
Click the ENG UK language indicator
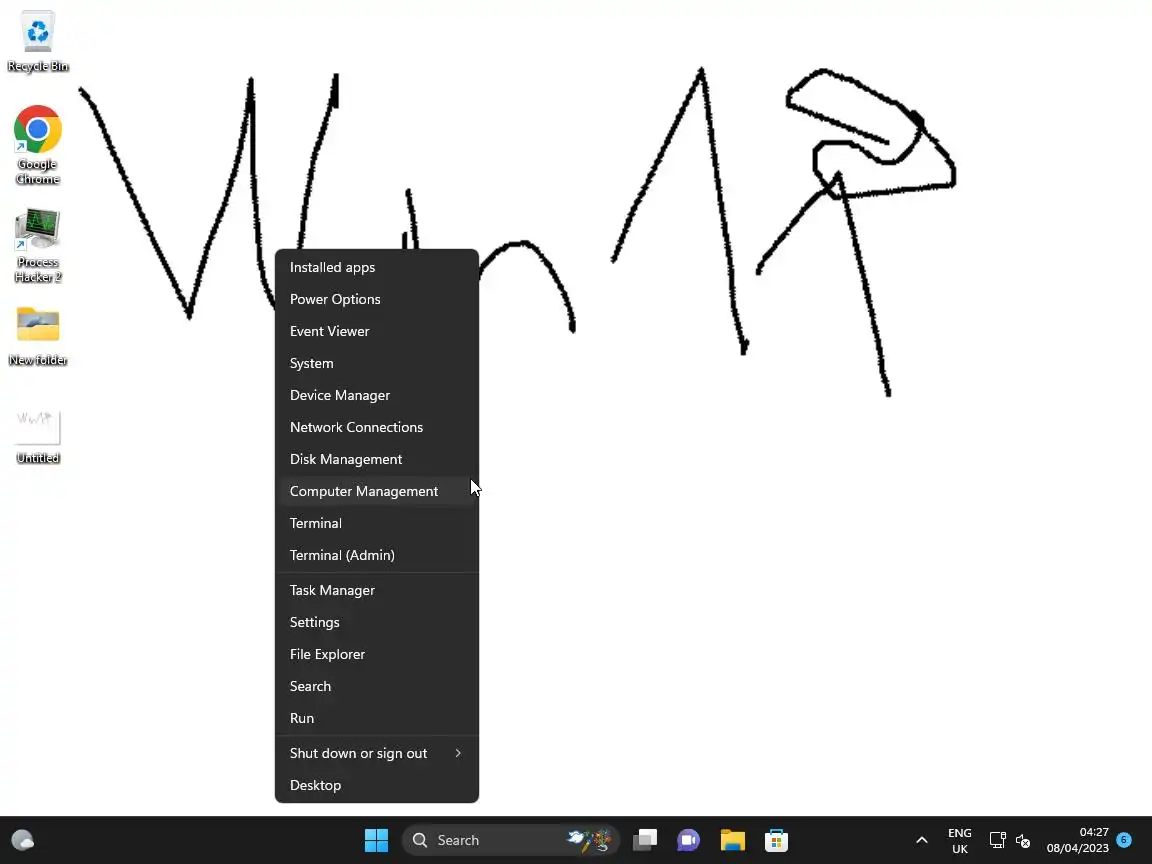point(960,840)
